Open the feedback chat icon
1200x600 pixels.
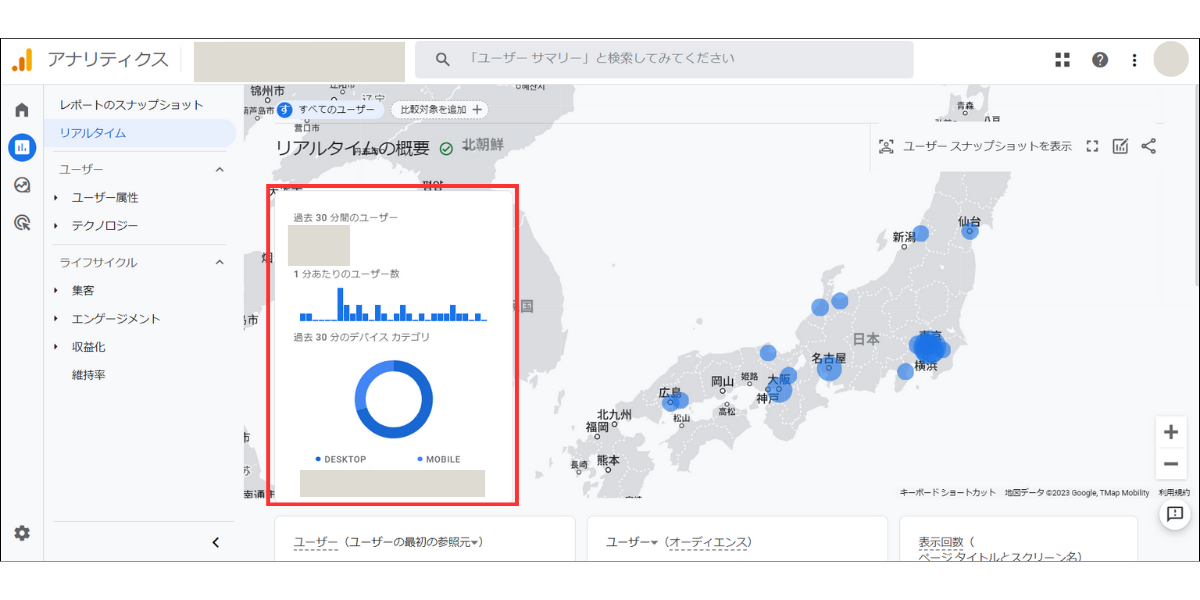[1174, 513]
